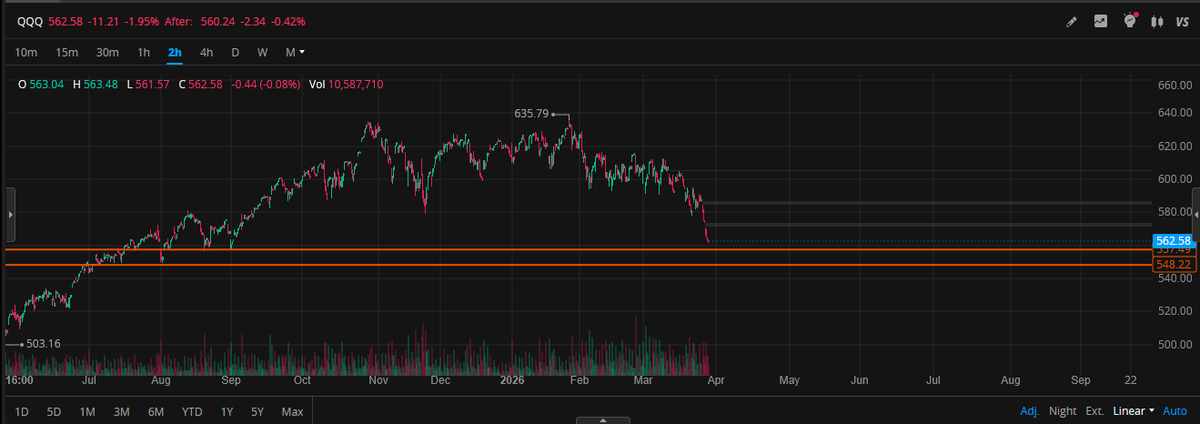Click the 600.00 price axis label
The height and width of the screenshot is (424, 1200).
coord(1175,179)
